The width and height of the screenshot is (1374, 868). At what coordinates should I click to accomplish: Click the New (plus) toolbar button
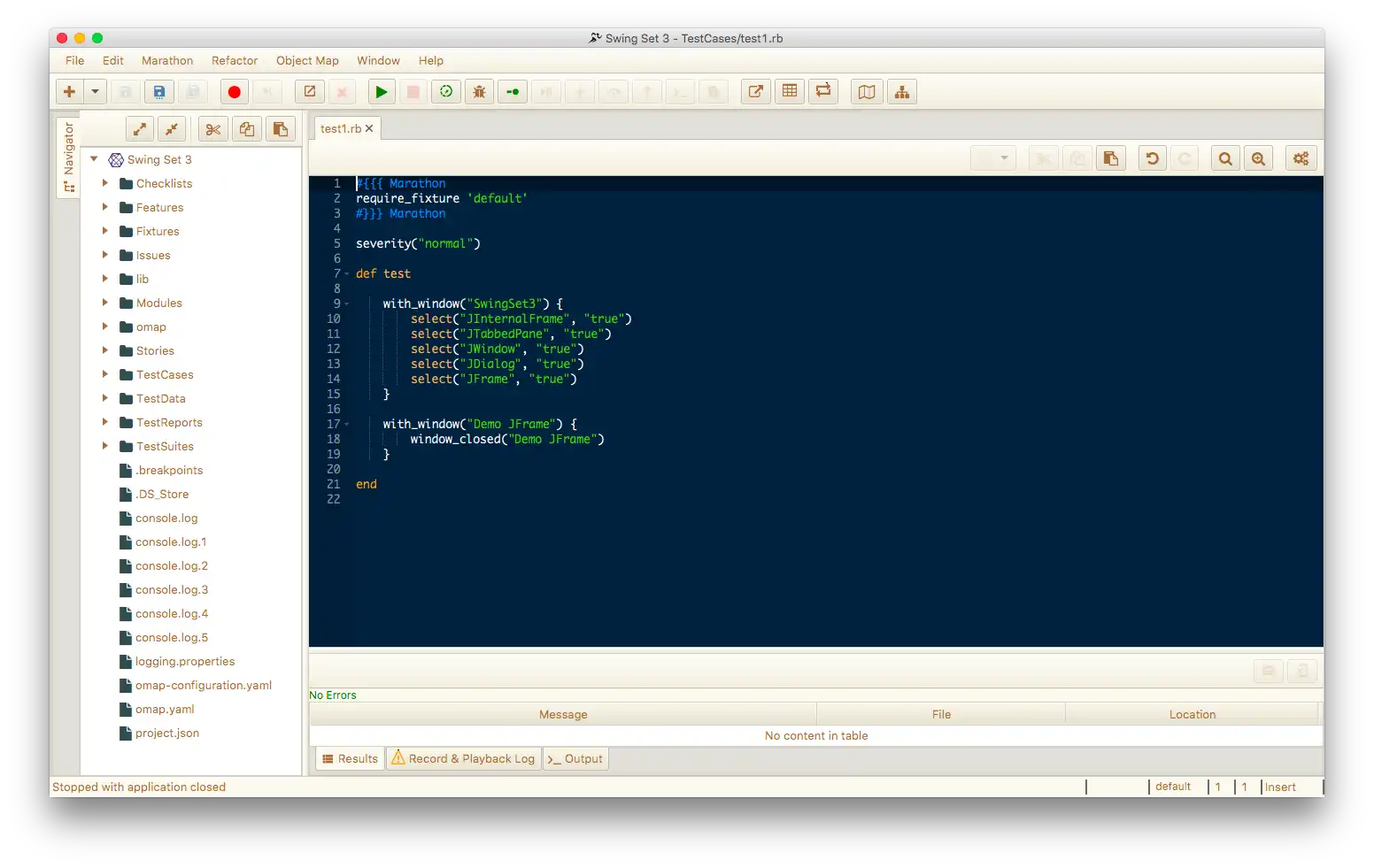(x=69, y=92)
